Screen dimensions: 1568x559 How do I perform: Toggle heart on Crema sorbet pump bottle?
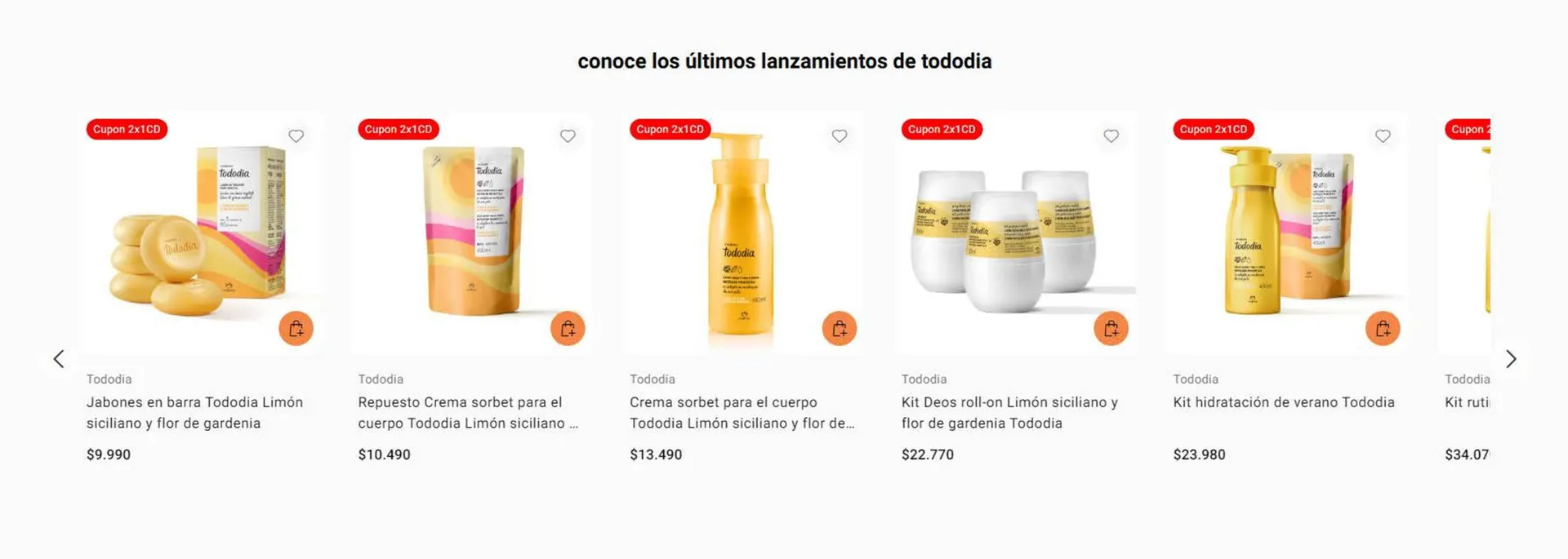840,136
